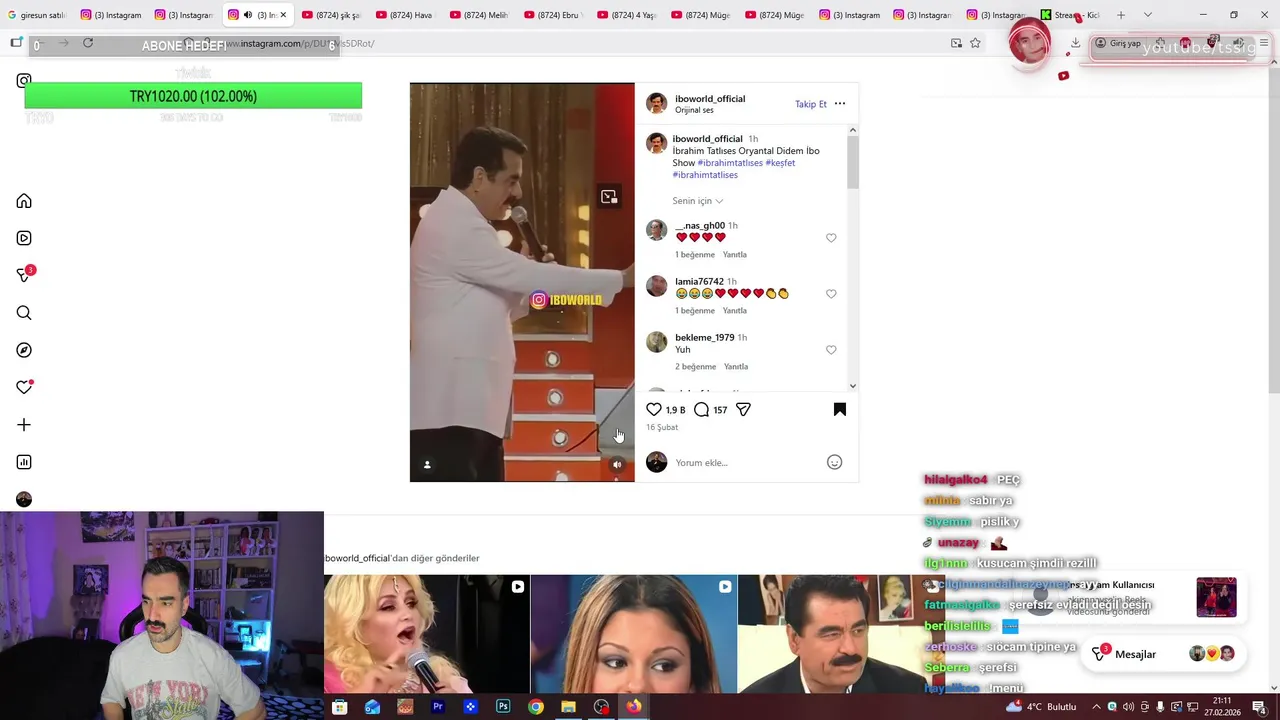This screenshot has height=720, width=1280.
Task: Like the bekleme_1979 comment
Action: (831, 350)
